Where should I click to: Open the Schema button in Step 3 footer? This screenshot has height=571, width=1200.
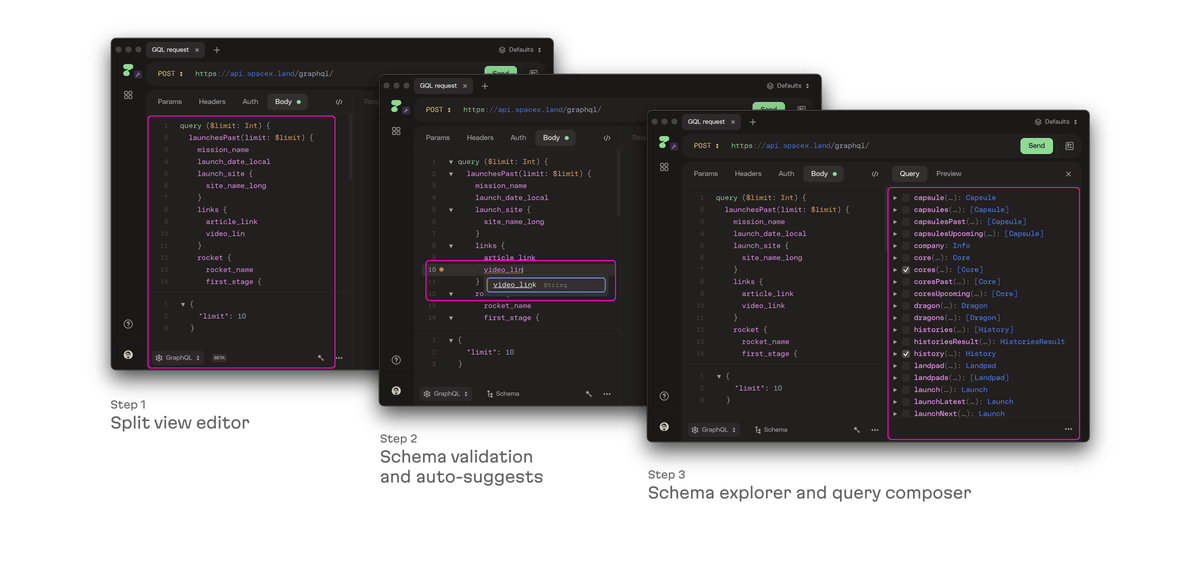tap(771, 430)
